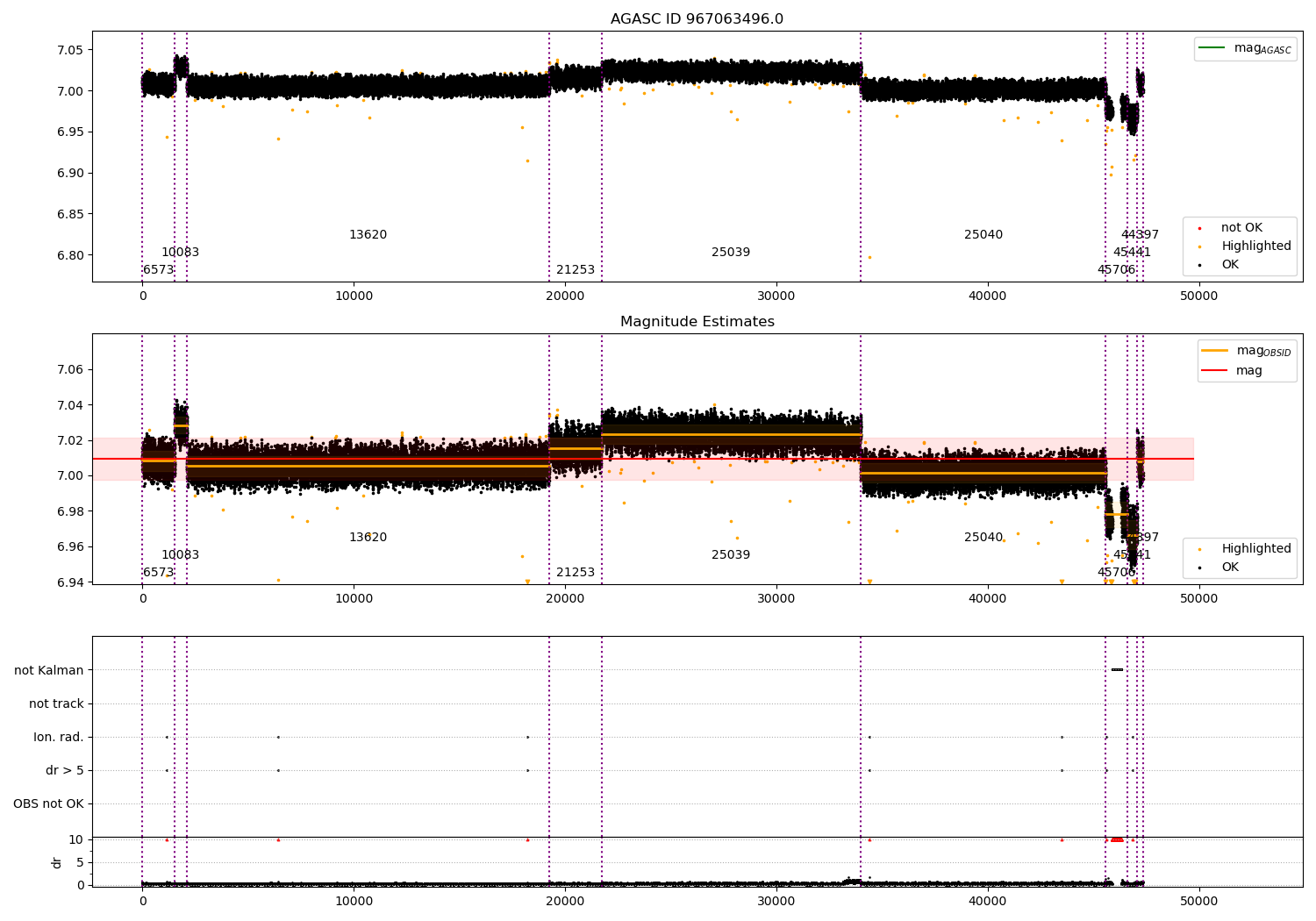1316x921 pixels.
Task: Click the 6.90 y-axis tick in top plot
Action: 71,174
